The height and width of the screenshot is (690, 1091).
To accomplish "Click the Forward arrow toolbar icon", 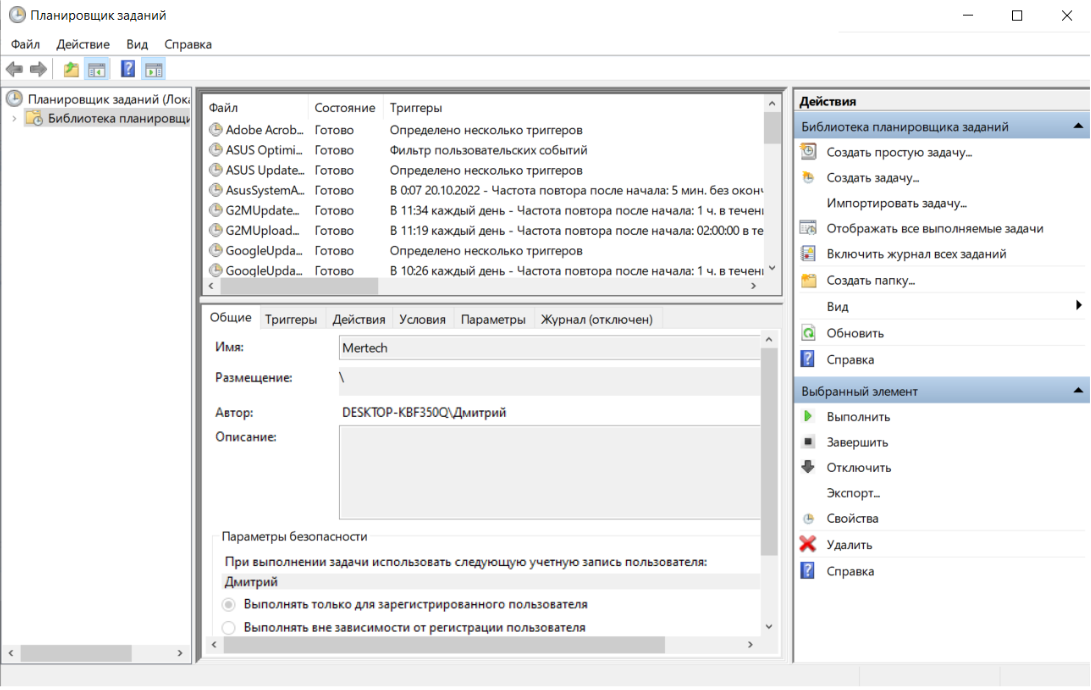I will click(x=38, y=69).
